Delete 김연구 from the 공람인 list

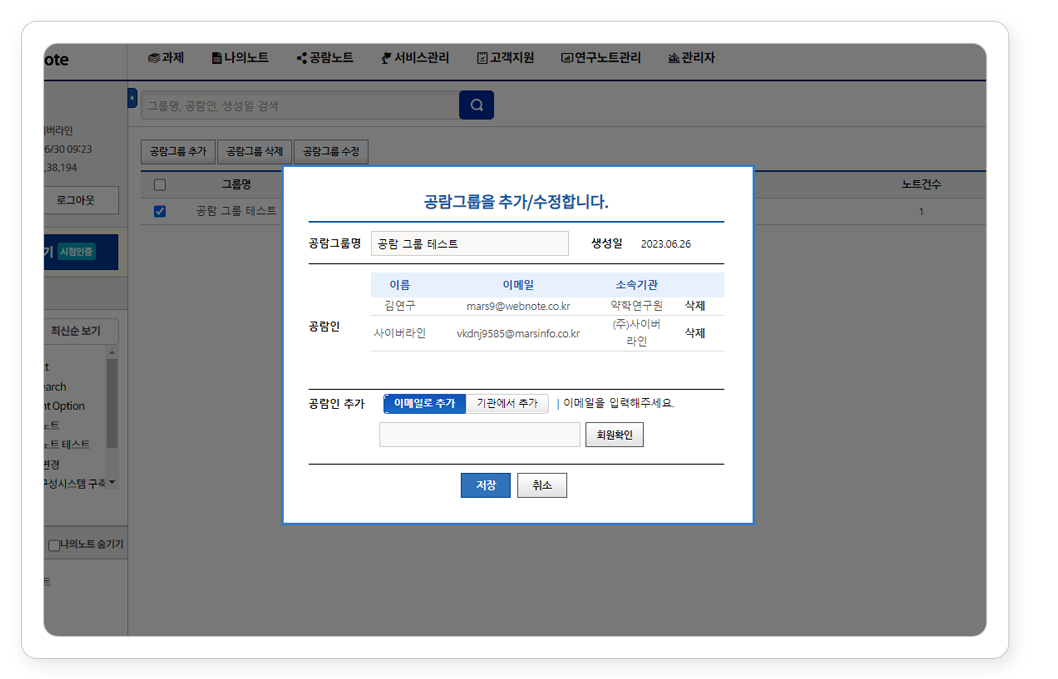[x=694, y=306]
